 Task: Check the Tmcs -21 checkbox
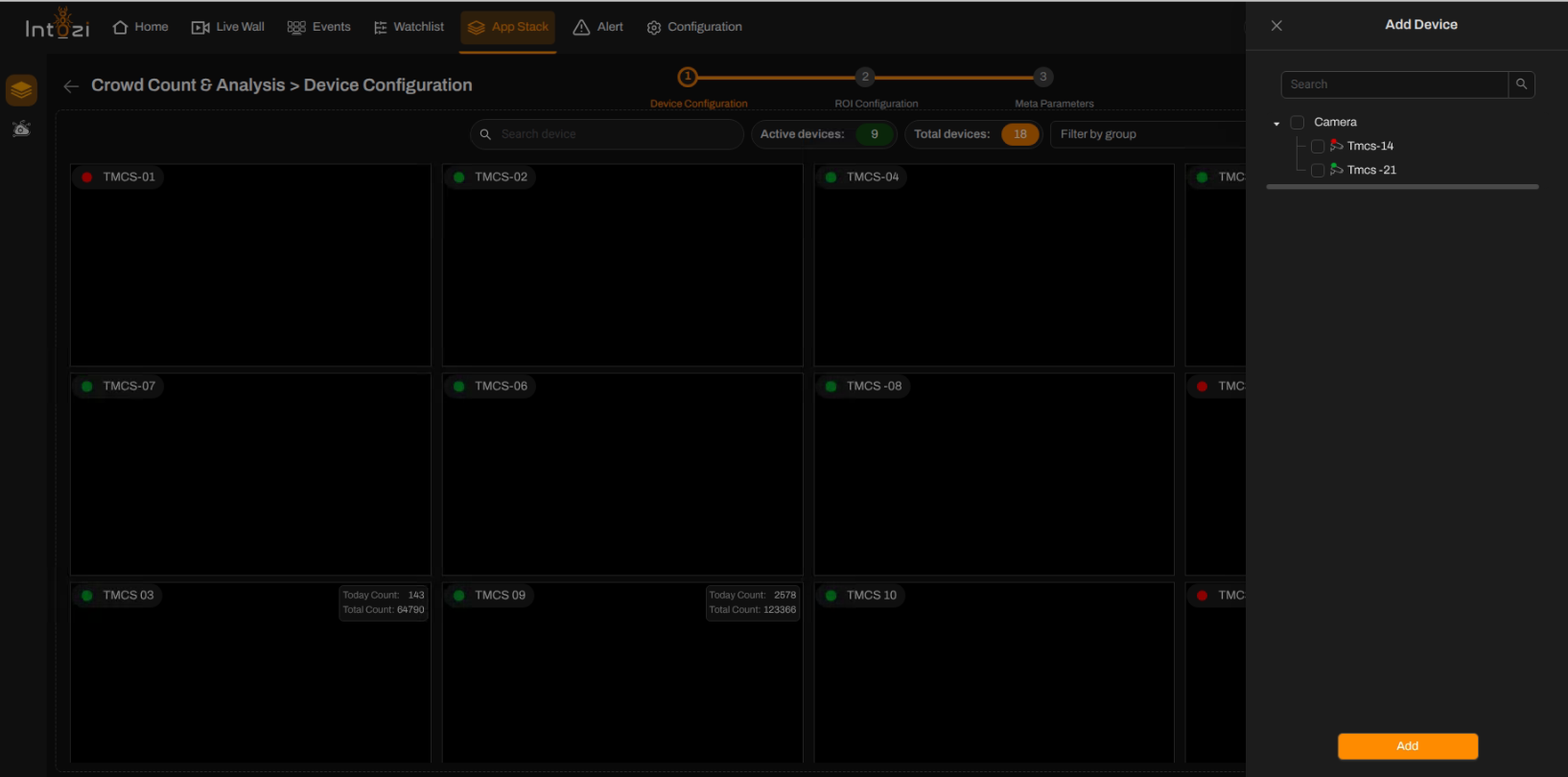point(1318,171)
